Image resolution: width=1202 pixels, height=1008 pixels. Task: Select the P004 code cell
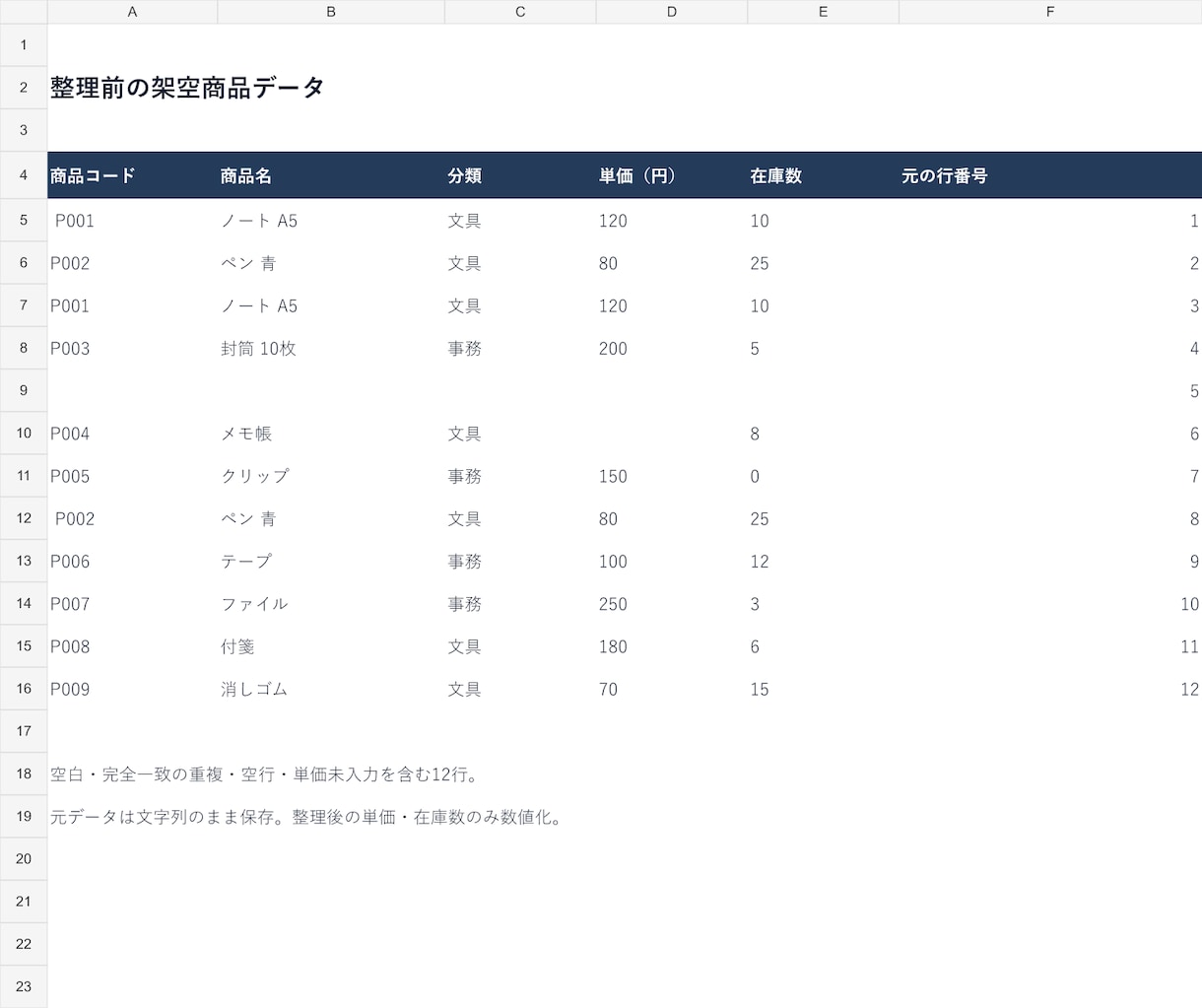[x=132, y=434]
